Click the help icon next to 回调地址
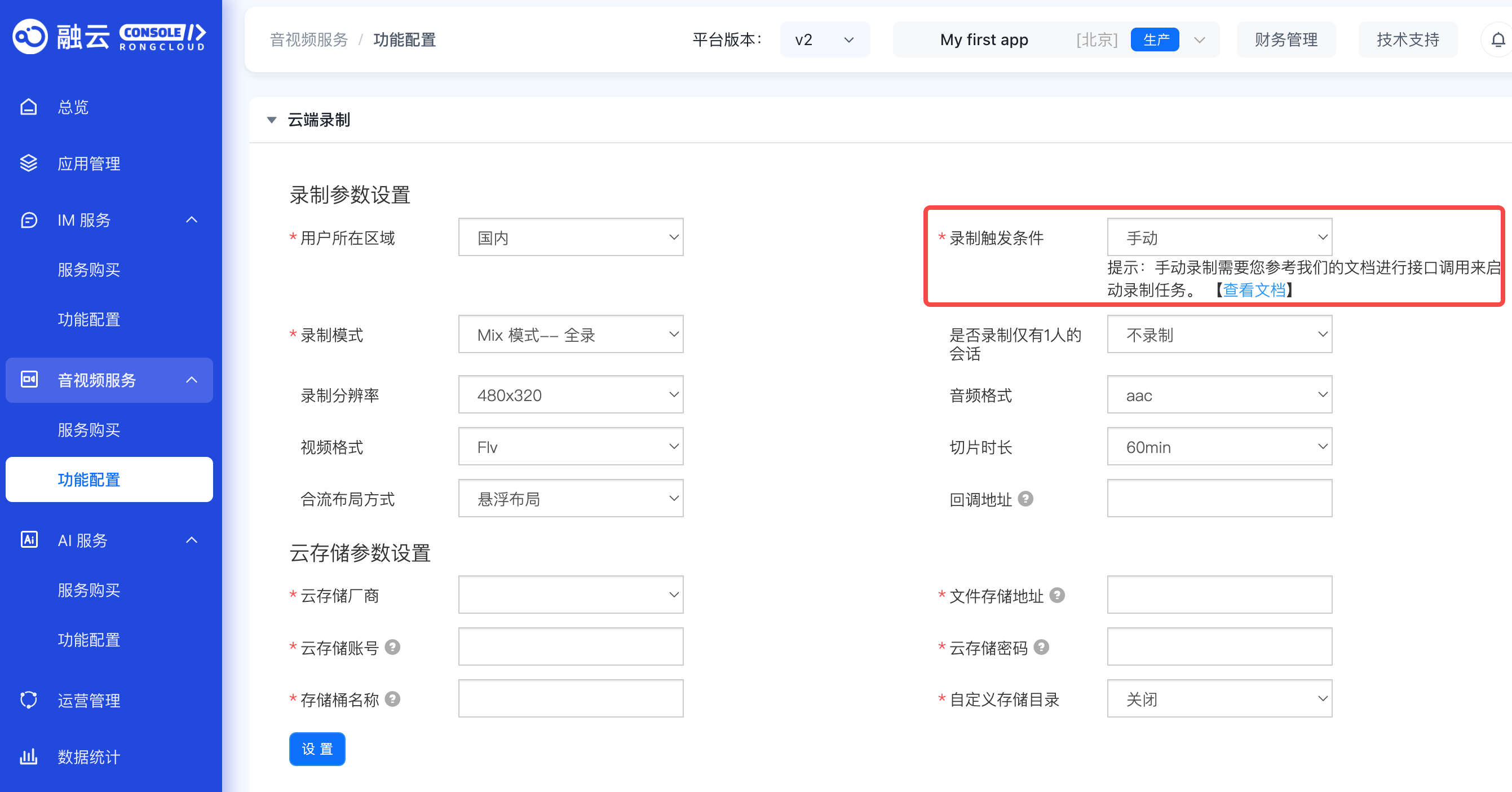The height and width of the screenshot is (792, 1512). (1025, 499)
